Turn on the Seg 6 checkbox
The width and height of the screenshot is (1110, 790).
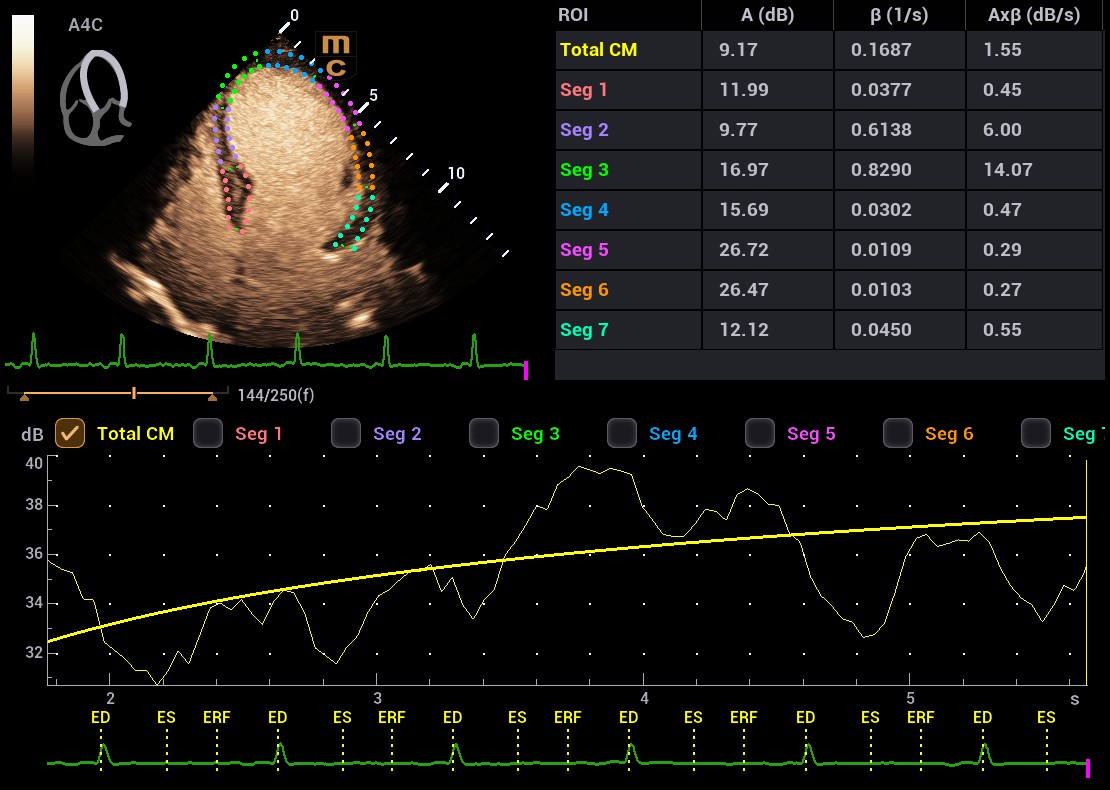(898, 433)
